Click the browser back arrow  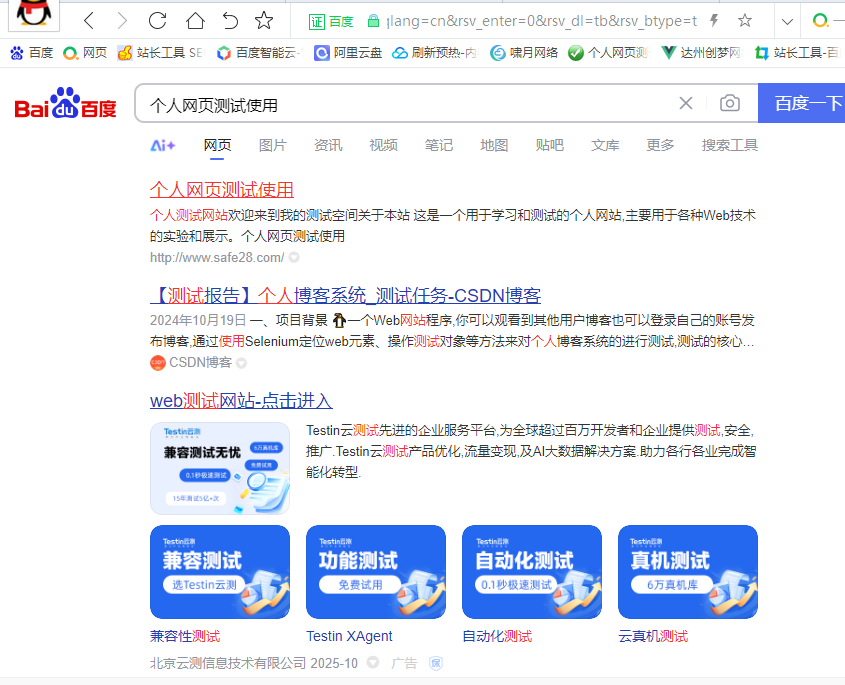[89, 21]
